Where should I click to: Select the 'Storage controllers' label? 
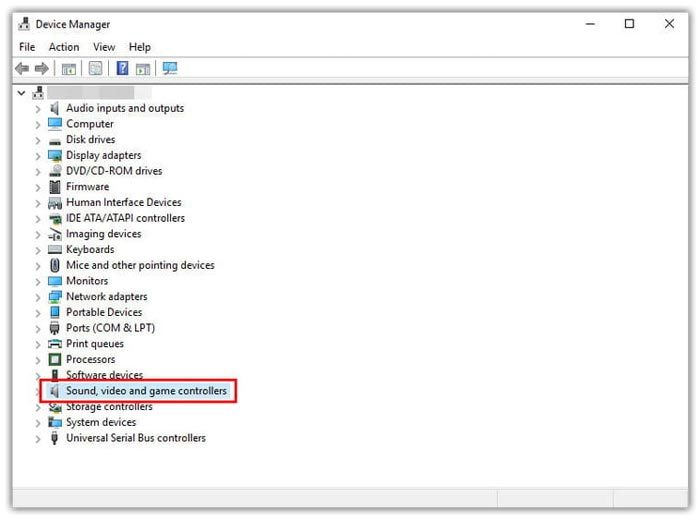click(x=109, y=407)
